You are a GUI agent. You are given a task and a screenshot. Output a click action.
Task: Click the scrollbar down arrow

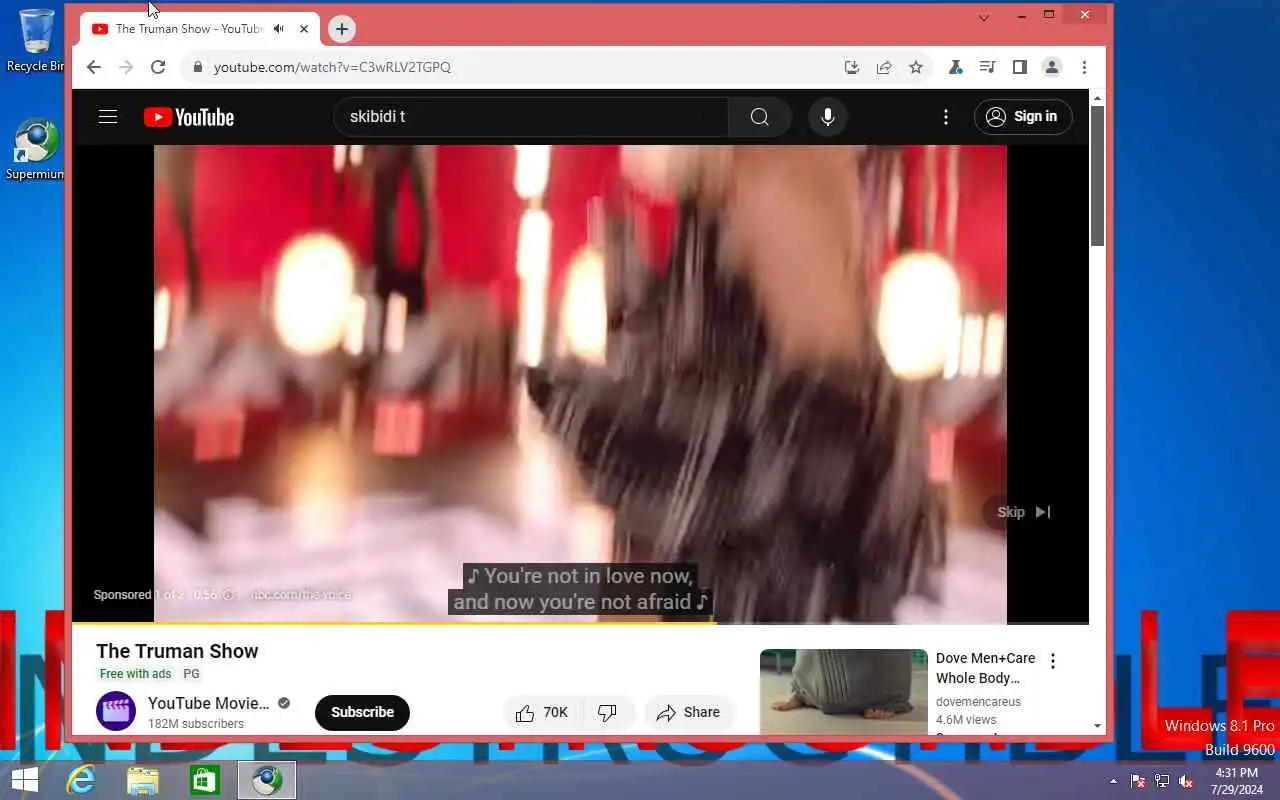1097,726
